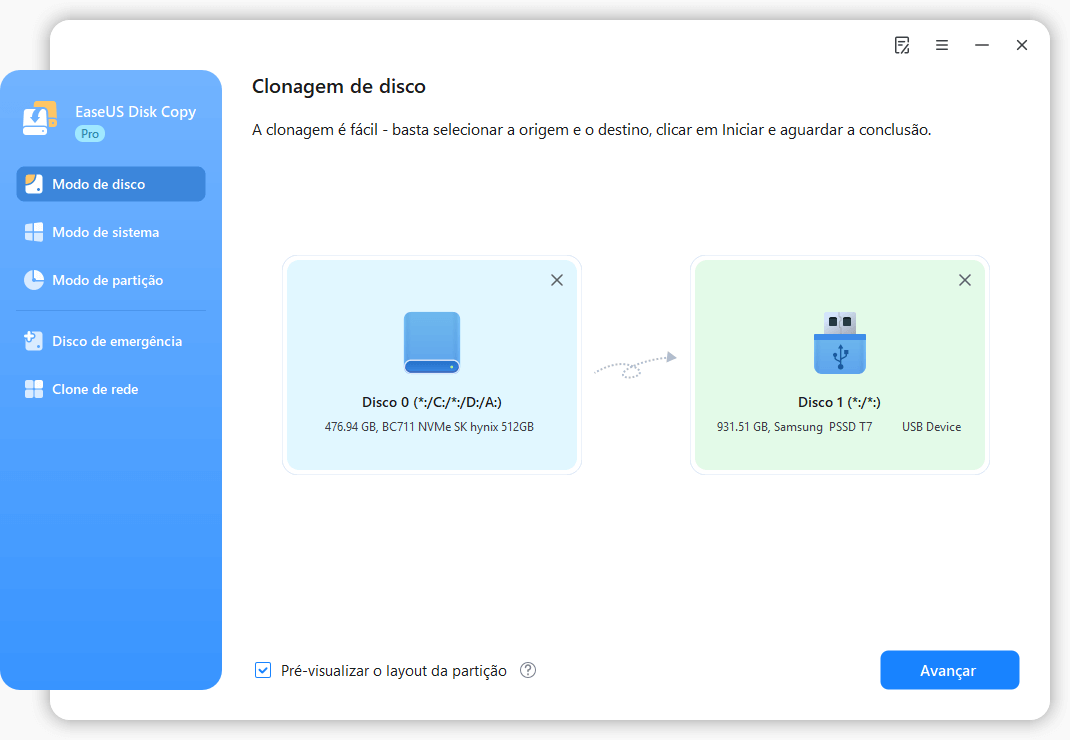The height and width of the screenshot is (740, 1070).
Task: Open the help question mark icon
Action: [528, 670]
